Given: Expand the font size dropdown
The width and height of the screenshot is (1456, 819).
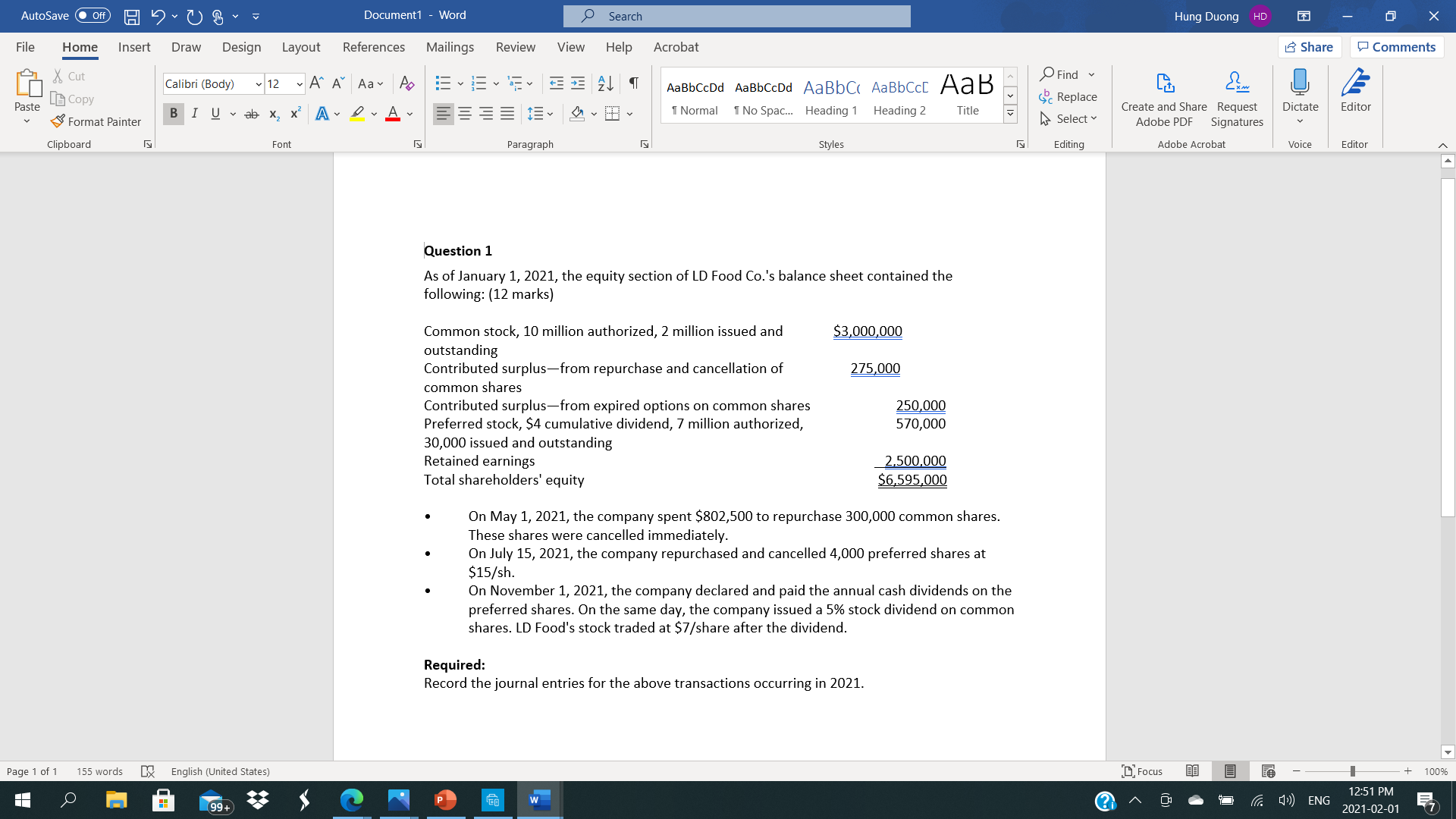Looking at the screenshot, I should tap(300, 84).
